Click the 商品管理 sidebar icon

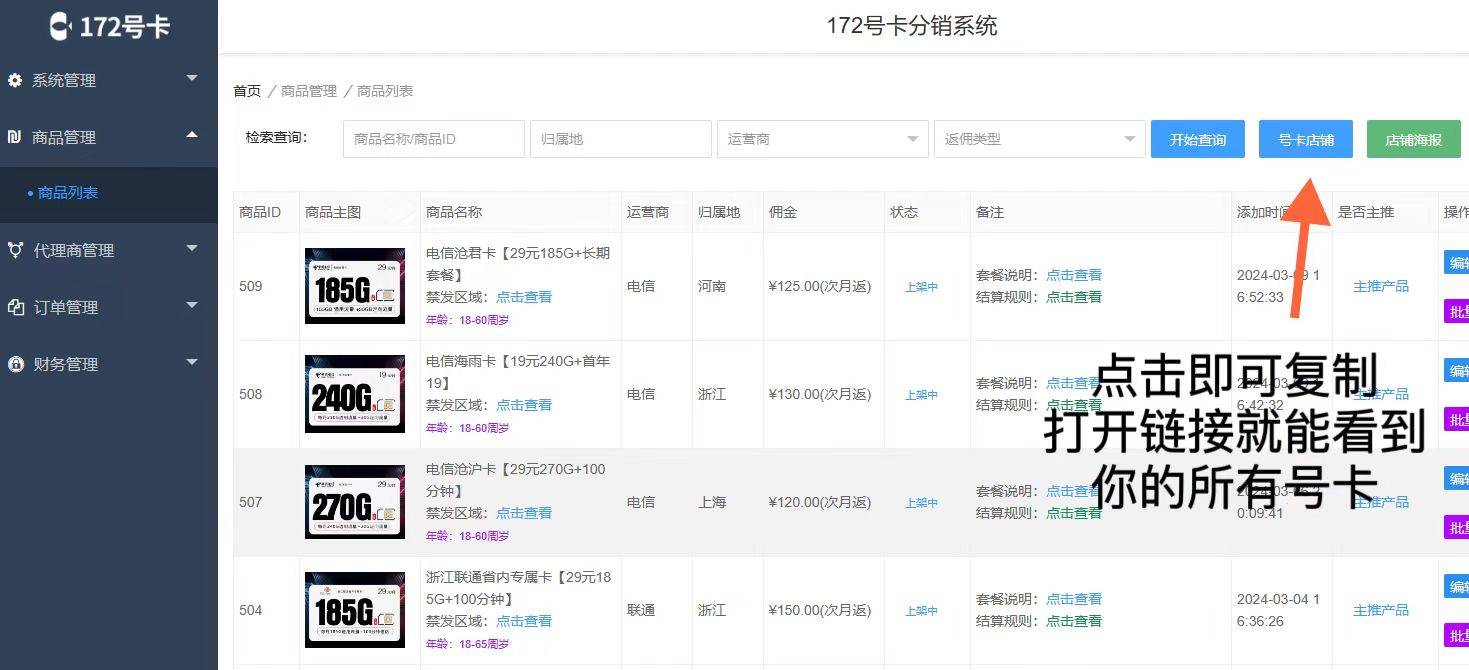coord(15,137)
